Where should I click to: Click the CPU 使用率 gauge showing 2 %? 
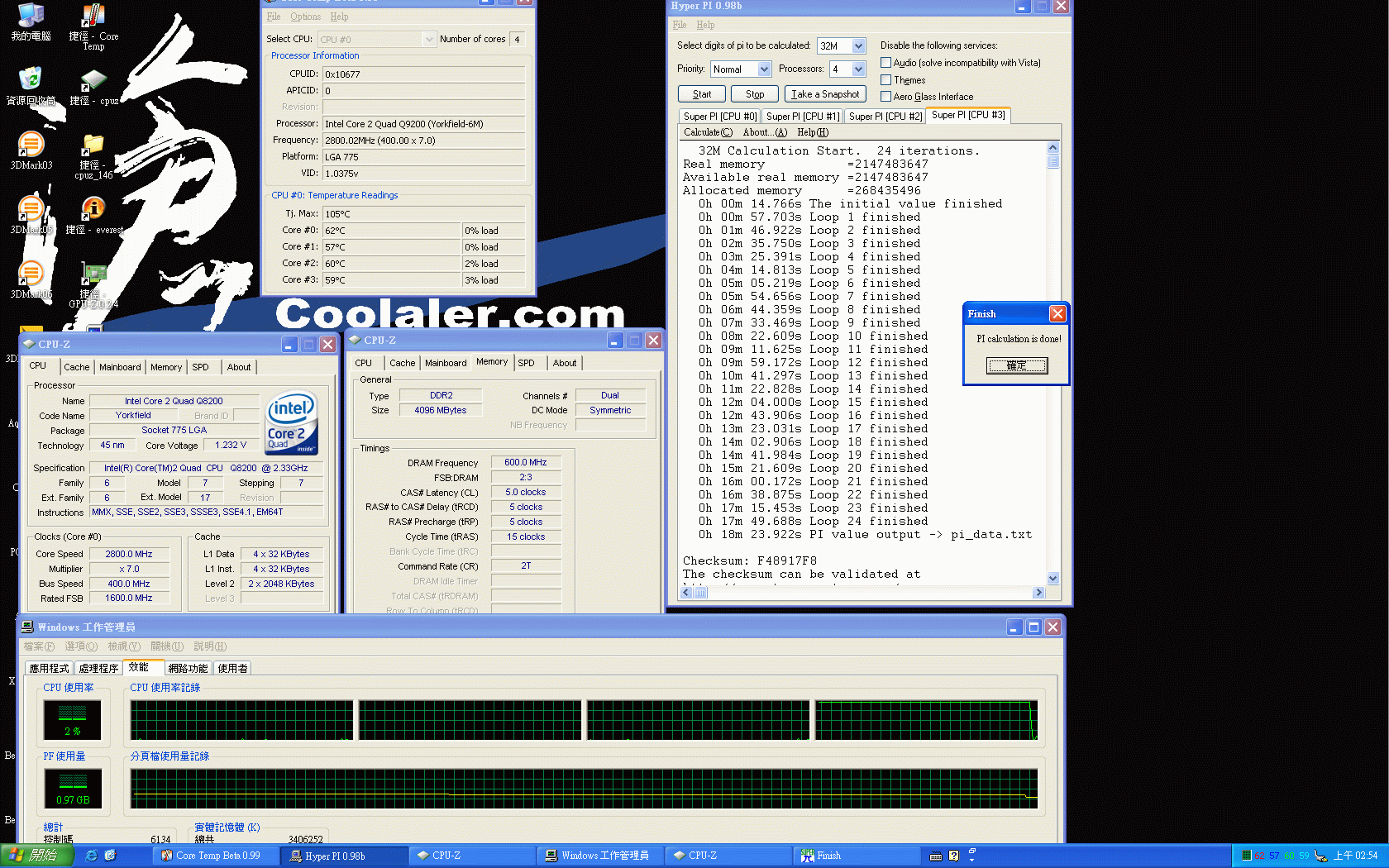(x=73, y=720)
